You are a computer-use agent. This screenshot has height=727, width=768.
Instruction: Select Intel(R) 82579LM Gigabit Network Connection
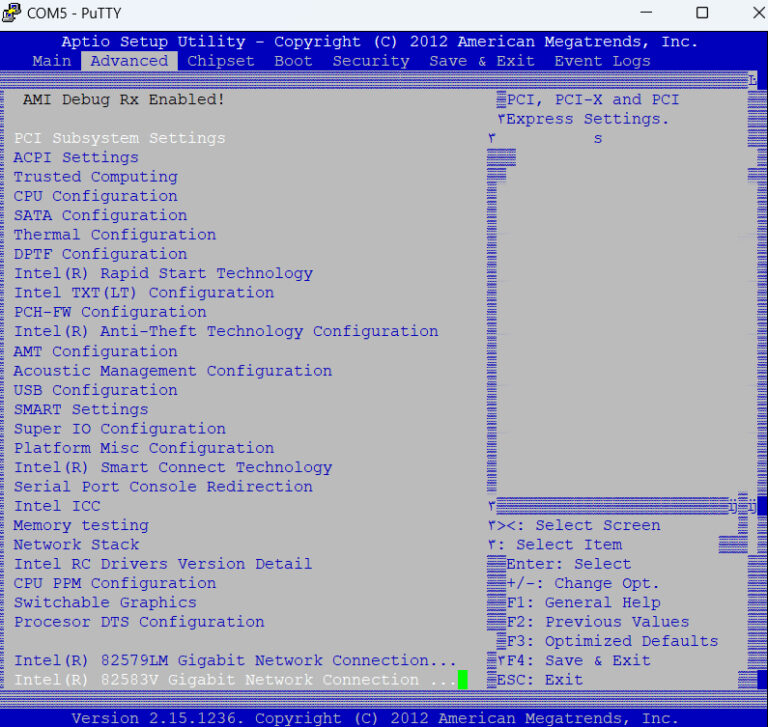235,660
